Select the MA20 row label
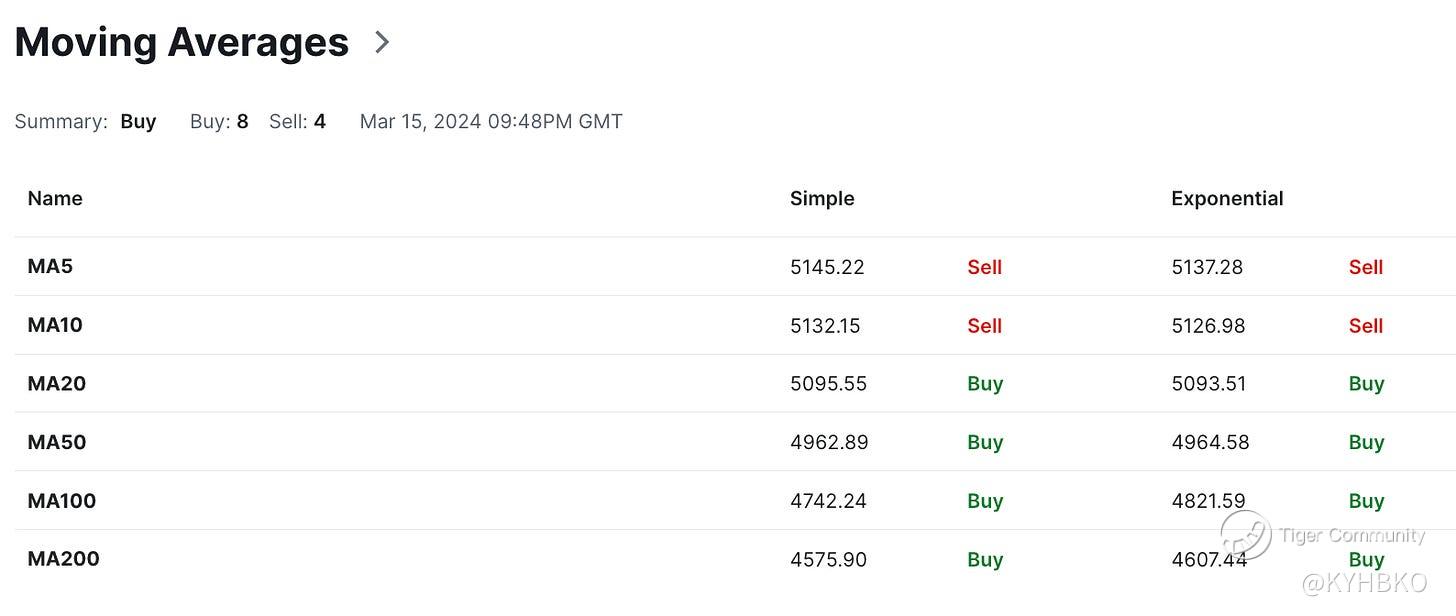 [57, 383]
